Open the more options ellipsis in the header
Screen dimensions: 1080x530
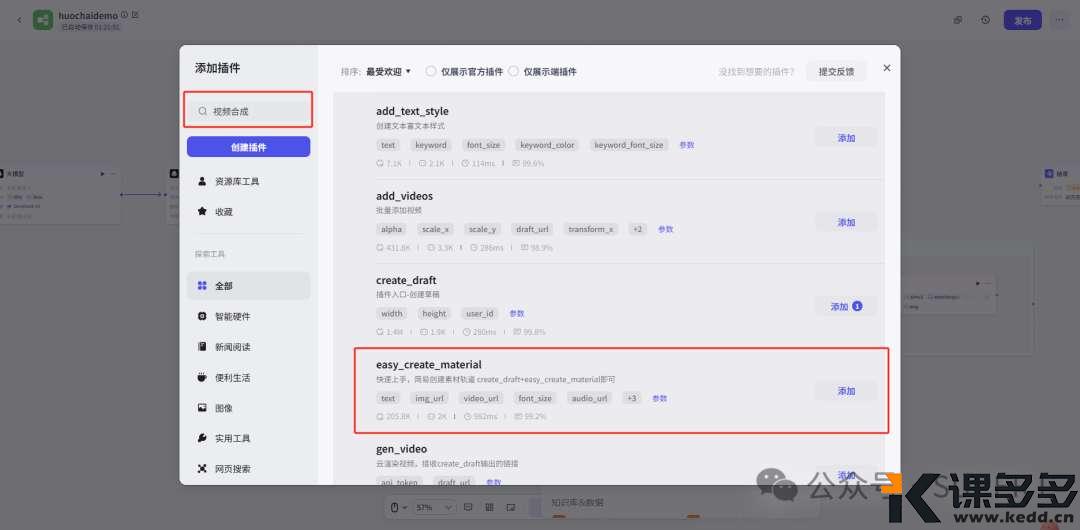1059,20
